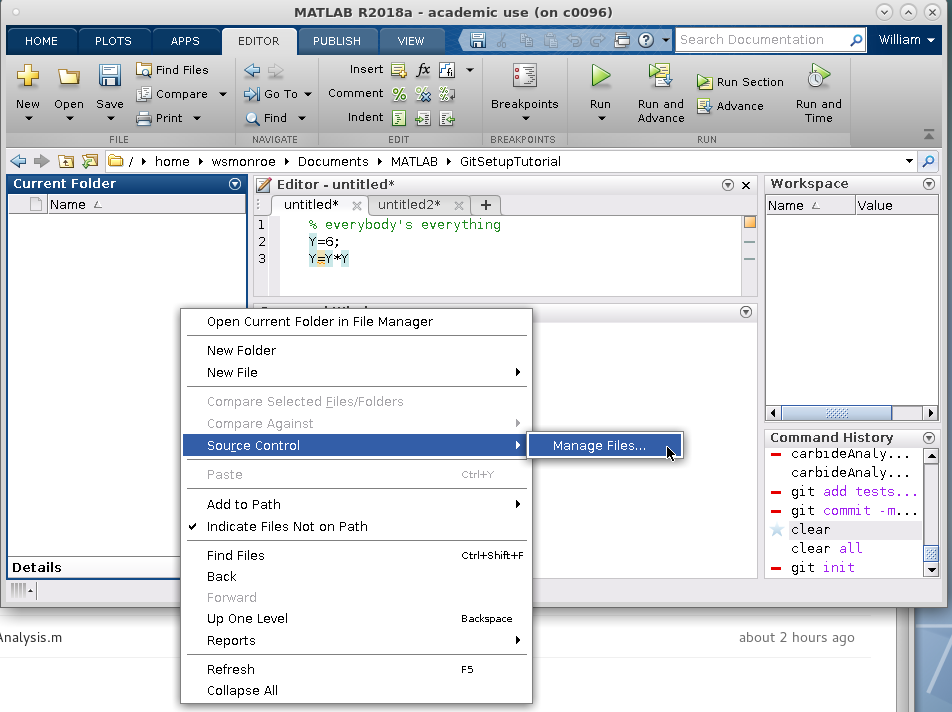Select Manage Files from the submenu

599,446
